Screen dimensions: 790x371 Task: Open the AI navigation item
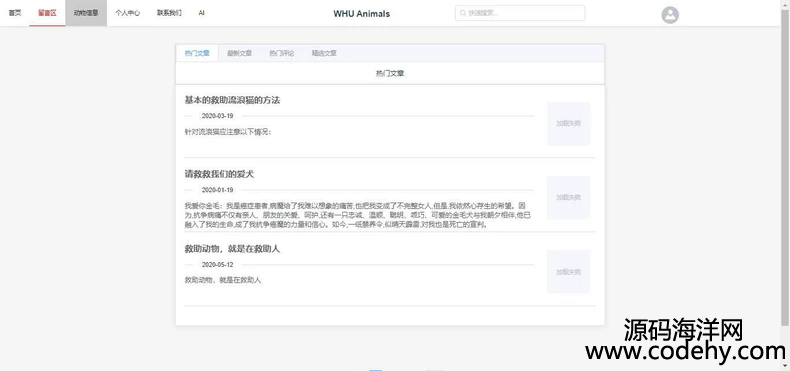pos(202,13)
